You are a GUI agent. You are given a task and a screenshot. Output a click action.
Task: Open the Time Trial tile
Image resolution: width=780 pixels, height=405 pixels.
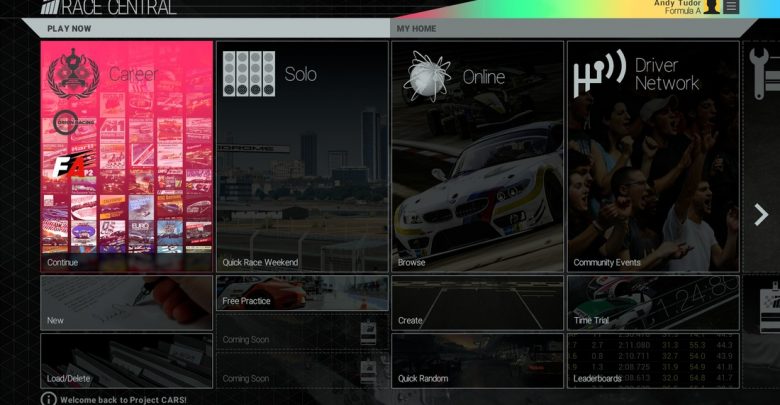point(653,303)
